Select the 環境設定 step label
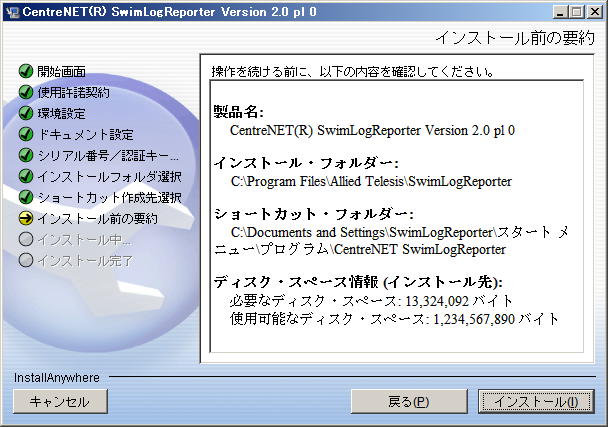This screenshot has height=427, width=608. pyautogui.click(x=62, y=113)
